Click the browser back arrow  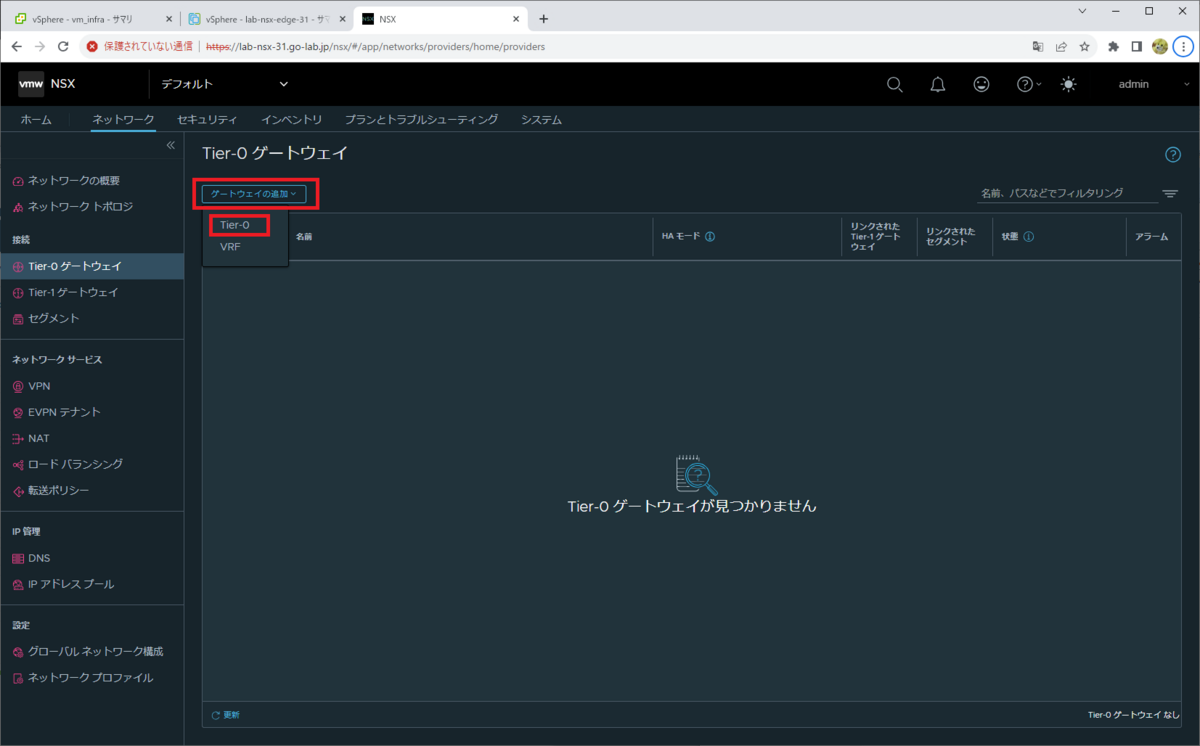[x=17, y=46]
